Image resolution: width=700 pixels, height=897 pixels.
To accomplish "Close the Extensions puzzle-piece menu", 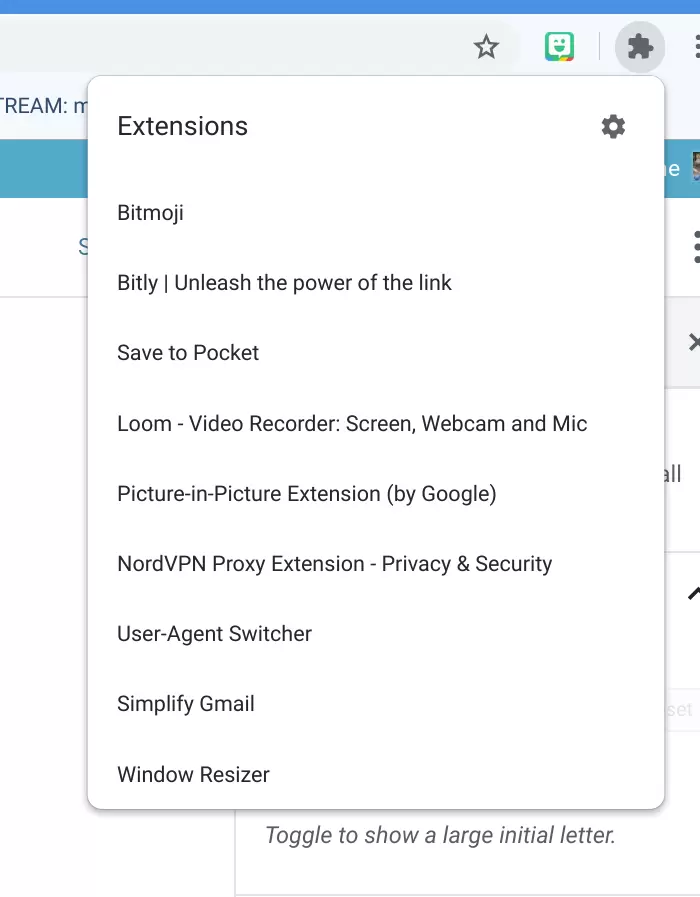I will click(x=639, y=46).
